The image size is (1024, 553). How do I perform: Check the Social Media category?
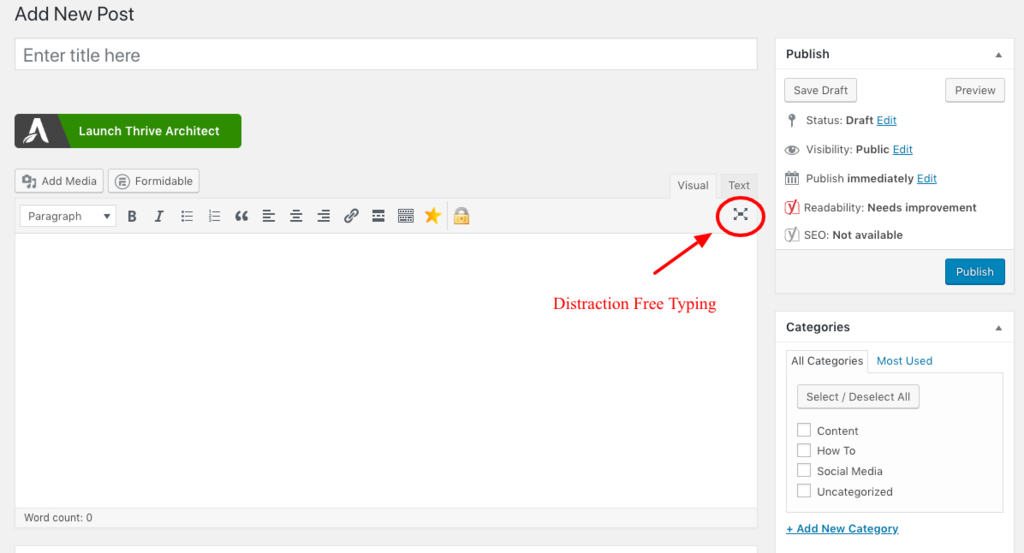click(x=804, y=471)
